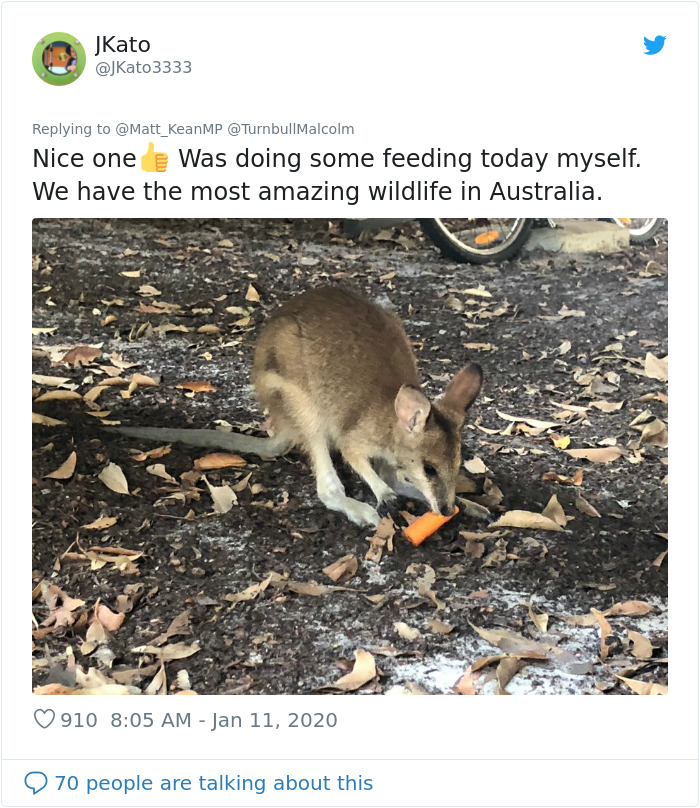
Task: Click JKato's profile avatar
Action: (59, 59)
